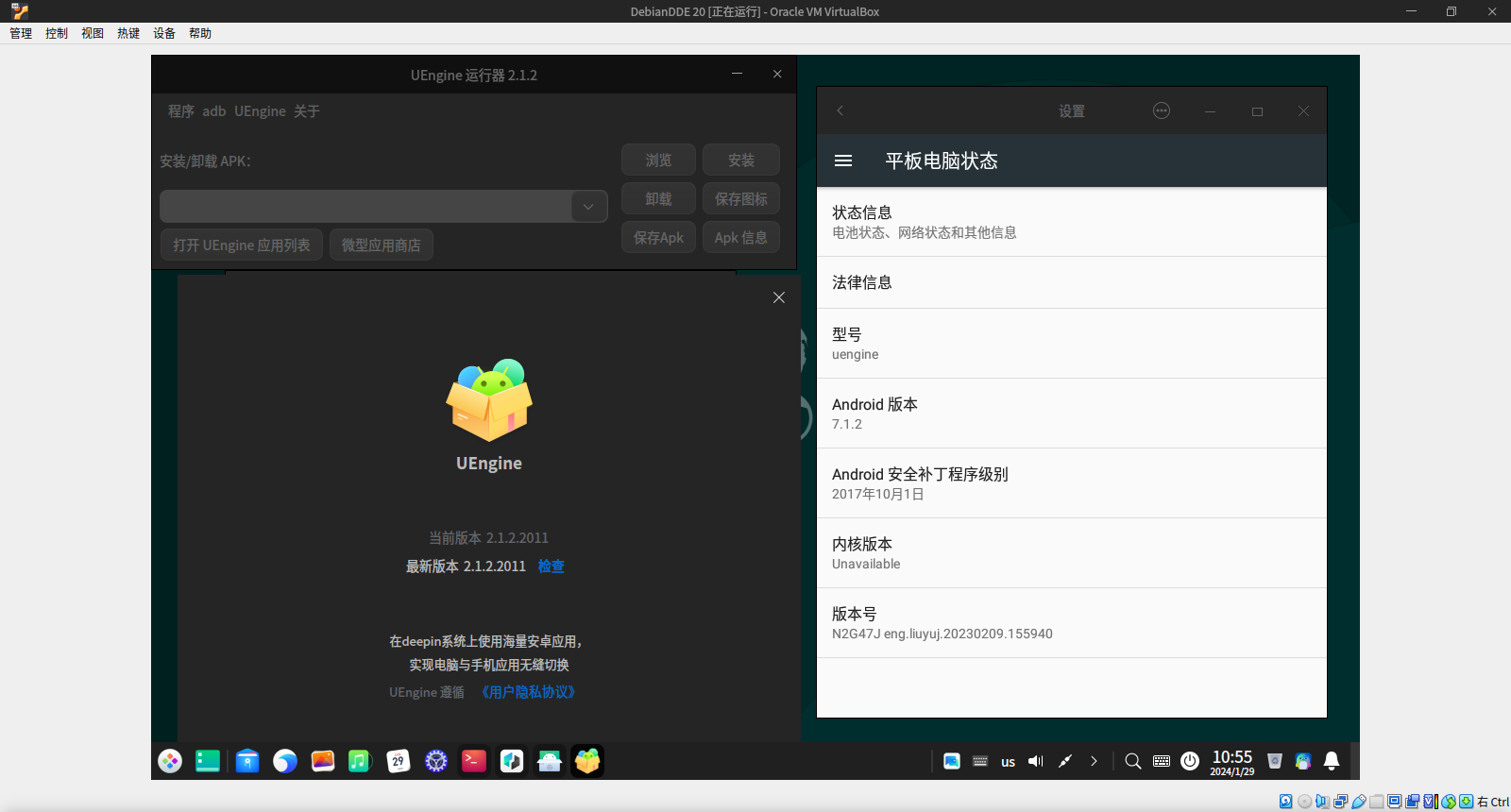Click the us keyboard layout indicator

1009,762
